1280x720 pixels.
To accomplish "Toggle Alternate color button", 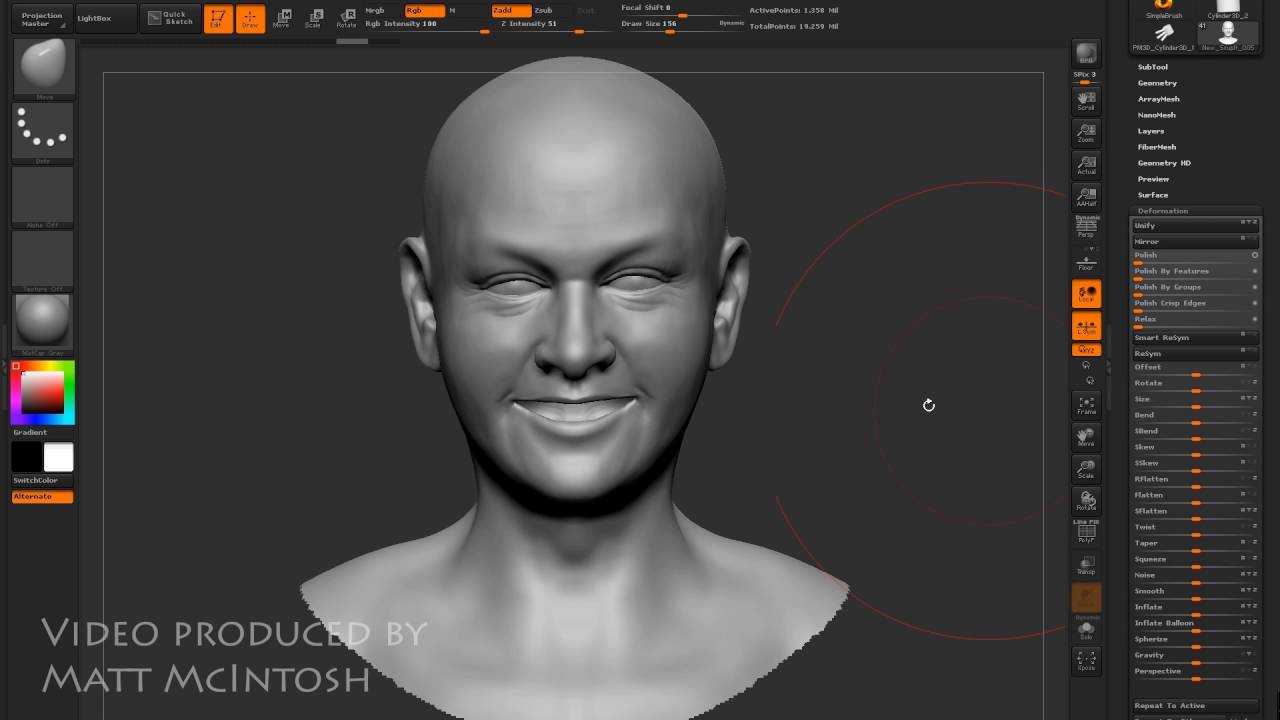I will click(x=43, y=496).
